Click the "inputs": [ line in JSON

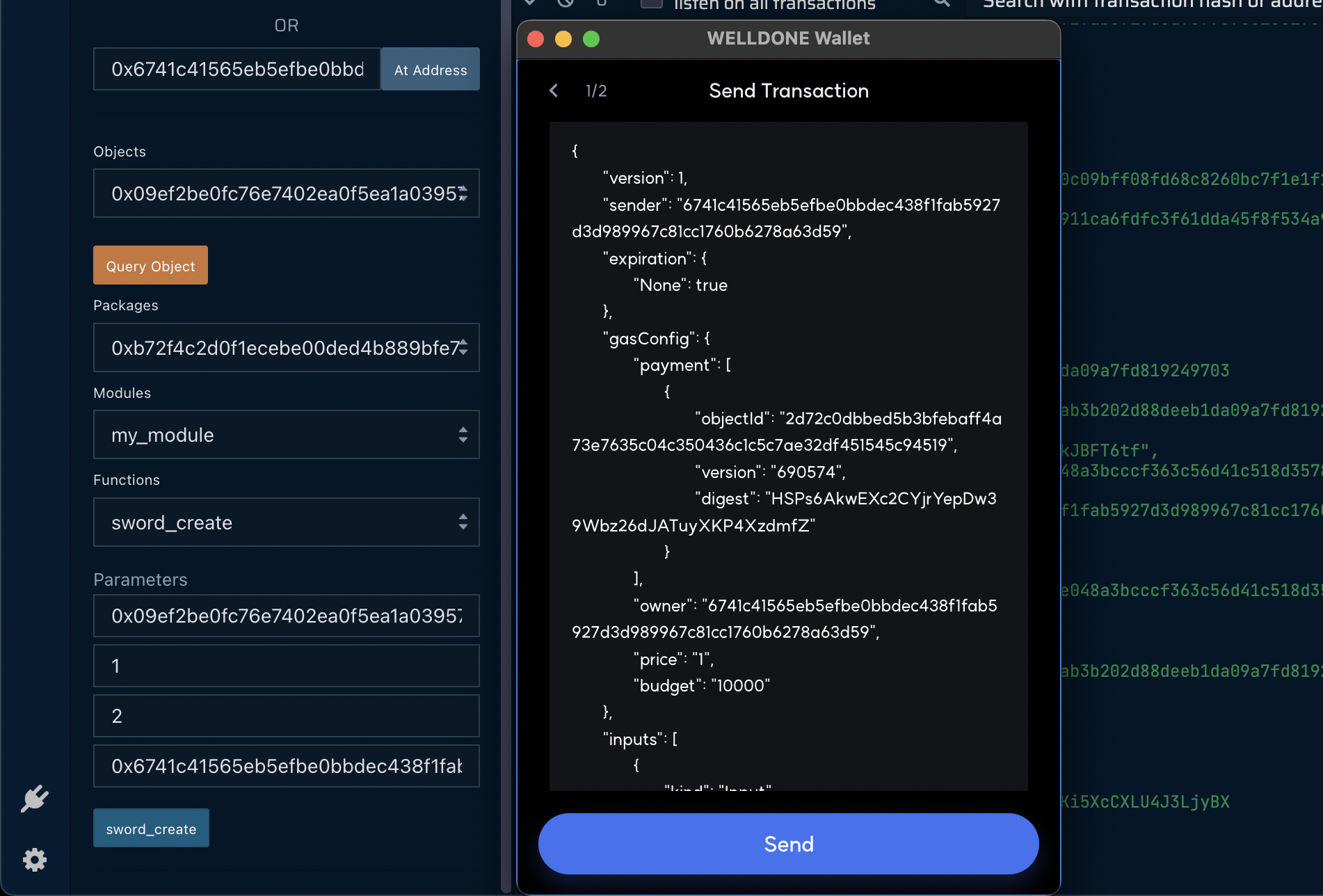[x=640, y=739]
